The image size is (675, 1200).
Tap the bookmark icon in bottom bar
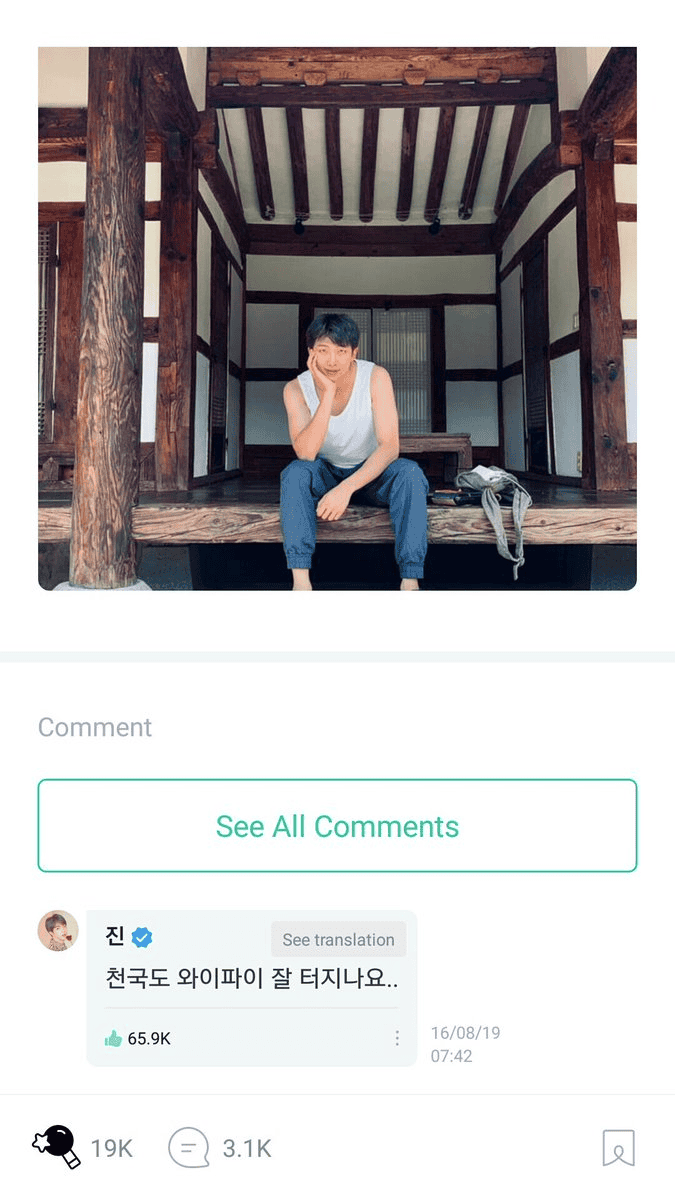[x=618, y=1148]
